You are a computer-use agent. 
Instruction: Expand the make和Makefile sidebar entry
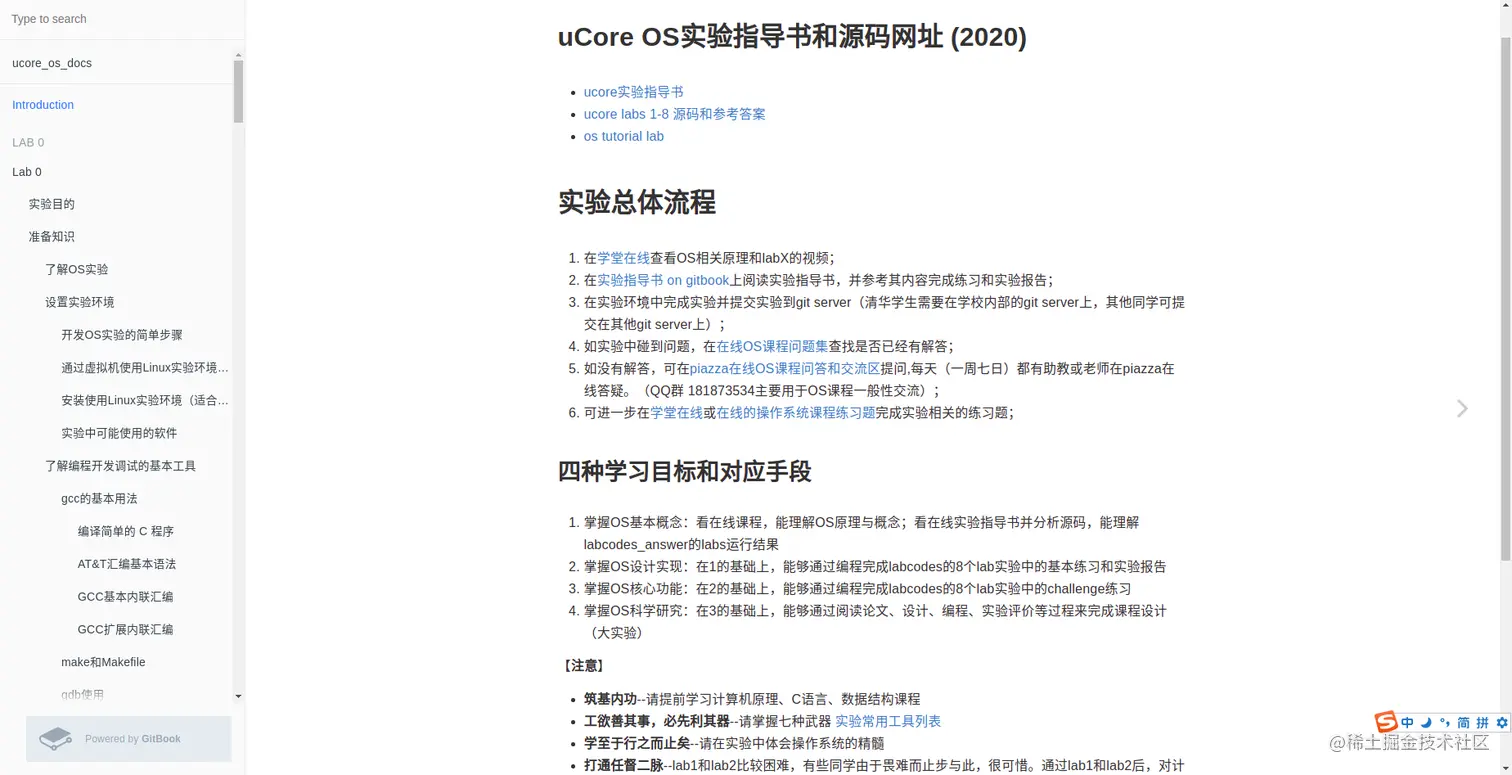[x=103, y=662]
